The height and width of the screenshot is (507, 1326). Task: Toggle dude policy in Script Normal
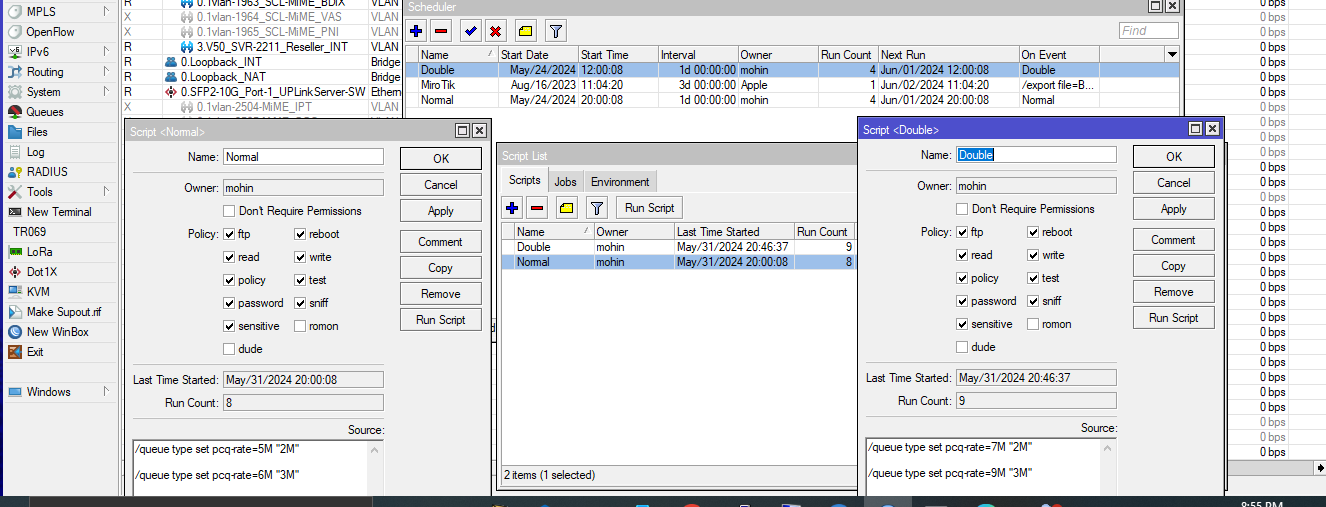[x=230, y=349]
